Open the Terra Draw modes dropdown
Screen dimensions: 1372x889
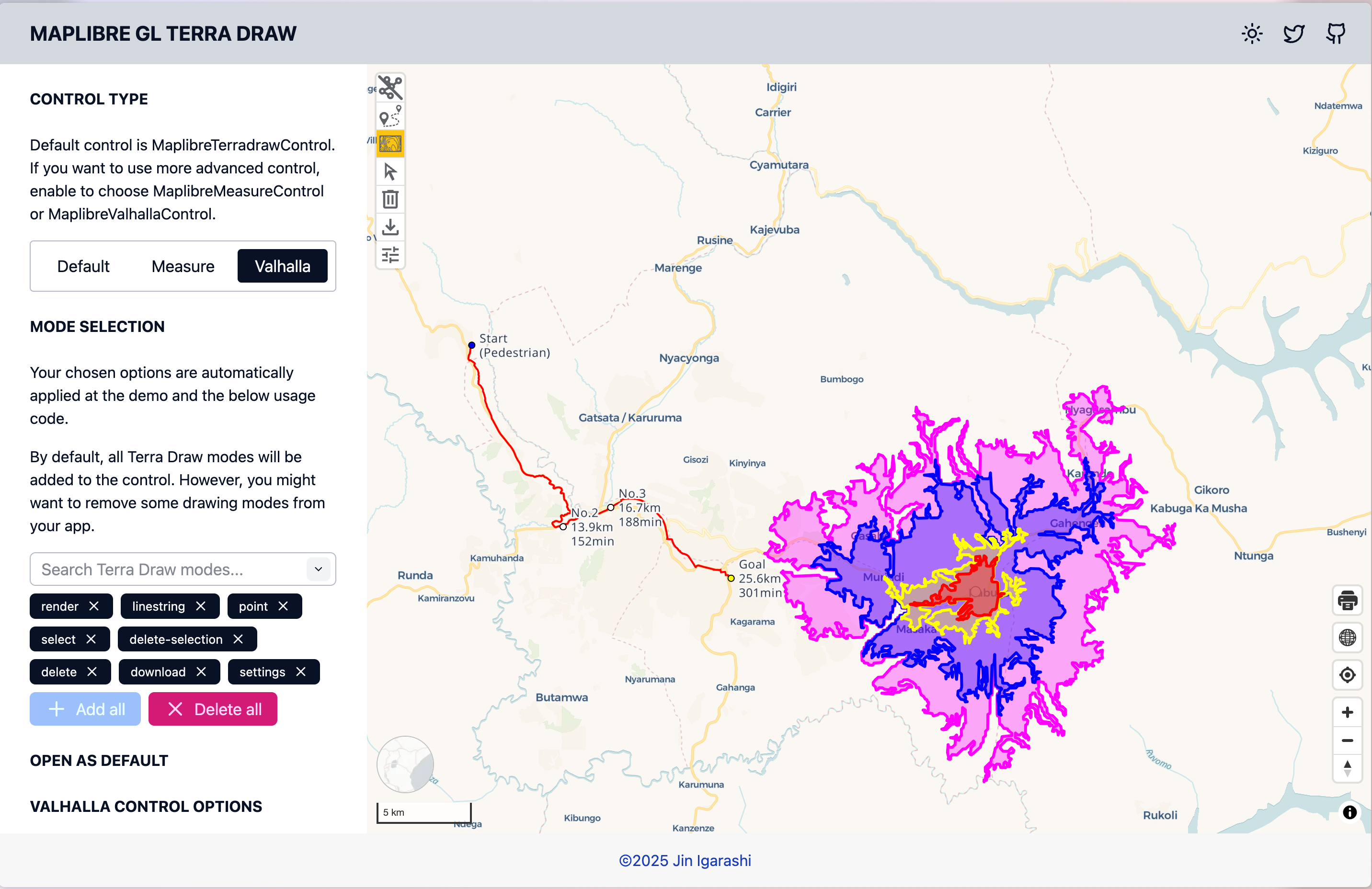pyautogui.click(x=318, y=570)
